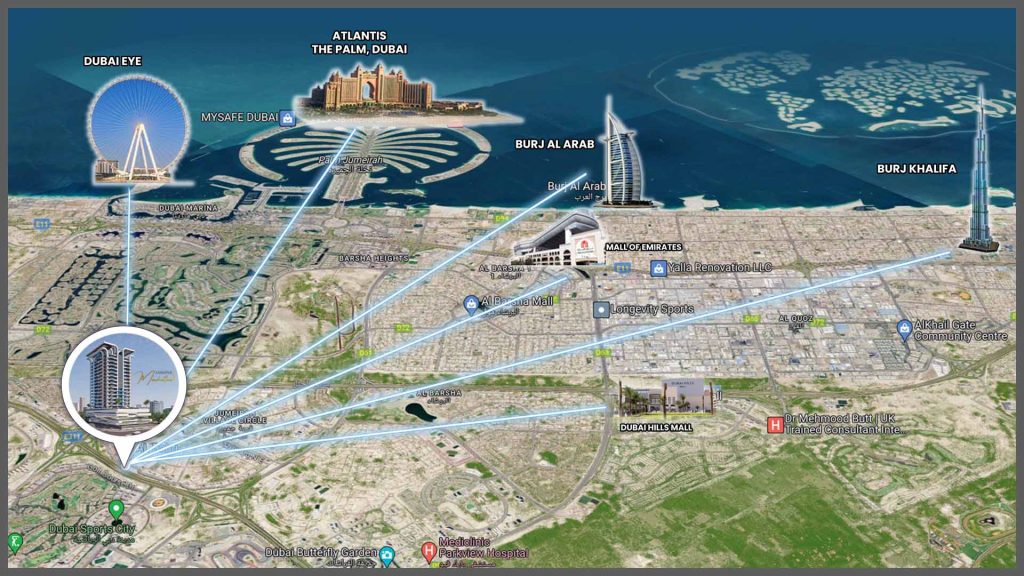The width and height of the screenshot is (1024, 576).
Task: Click the Al Barsha Mall map pin
Action: 471,304
